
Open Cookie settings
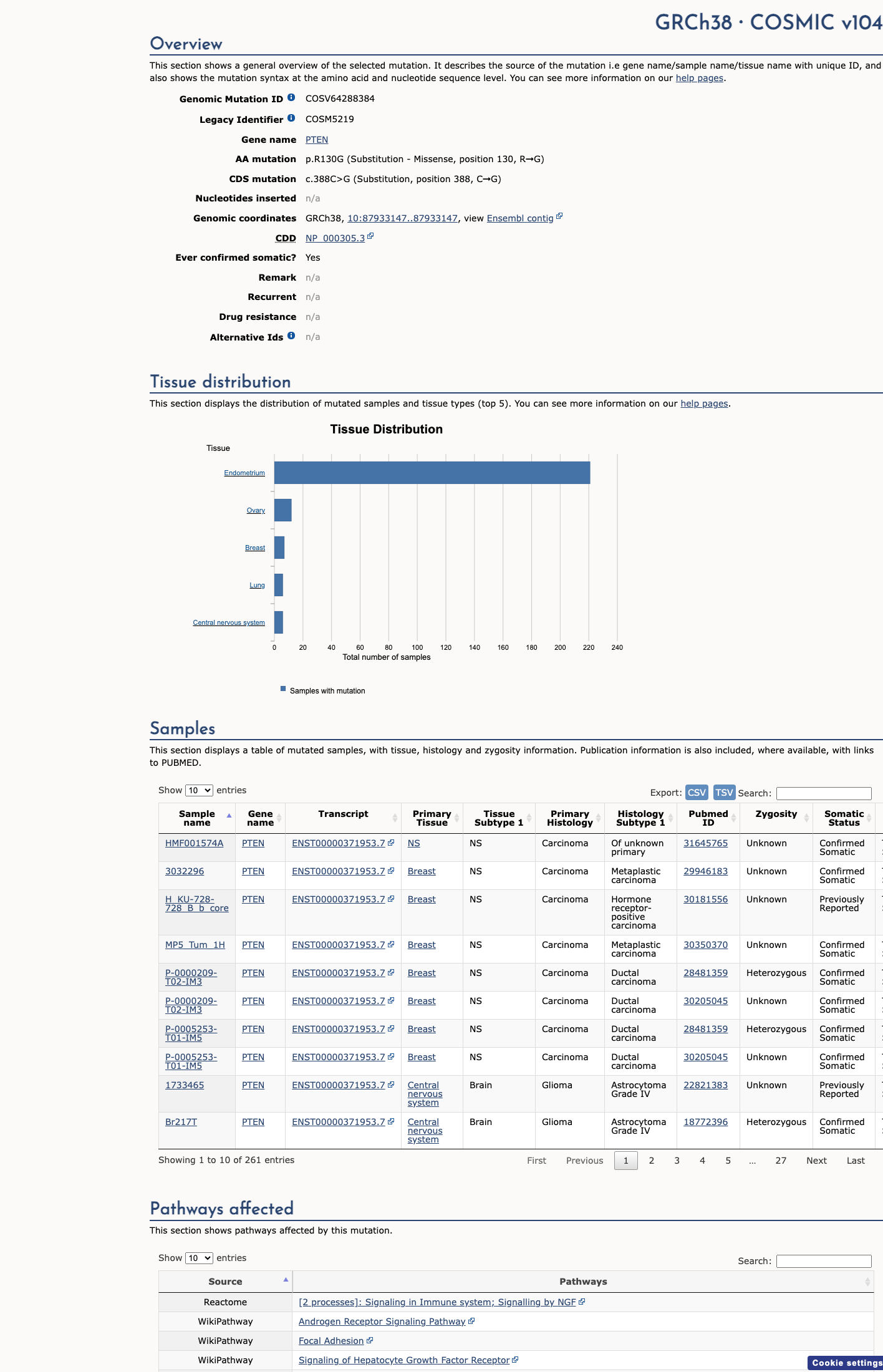(x=846, y=1363)
